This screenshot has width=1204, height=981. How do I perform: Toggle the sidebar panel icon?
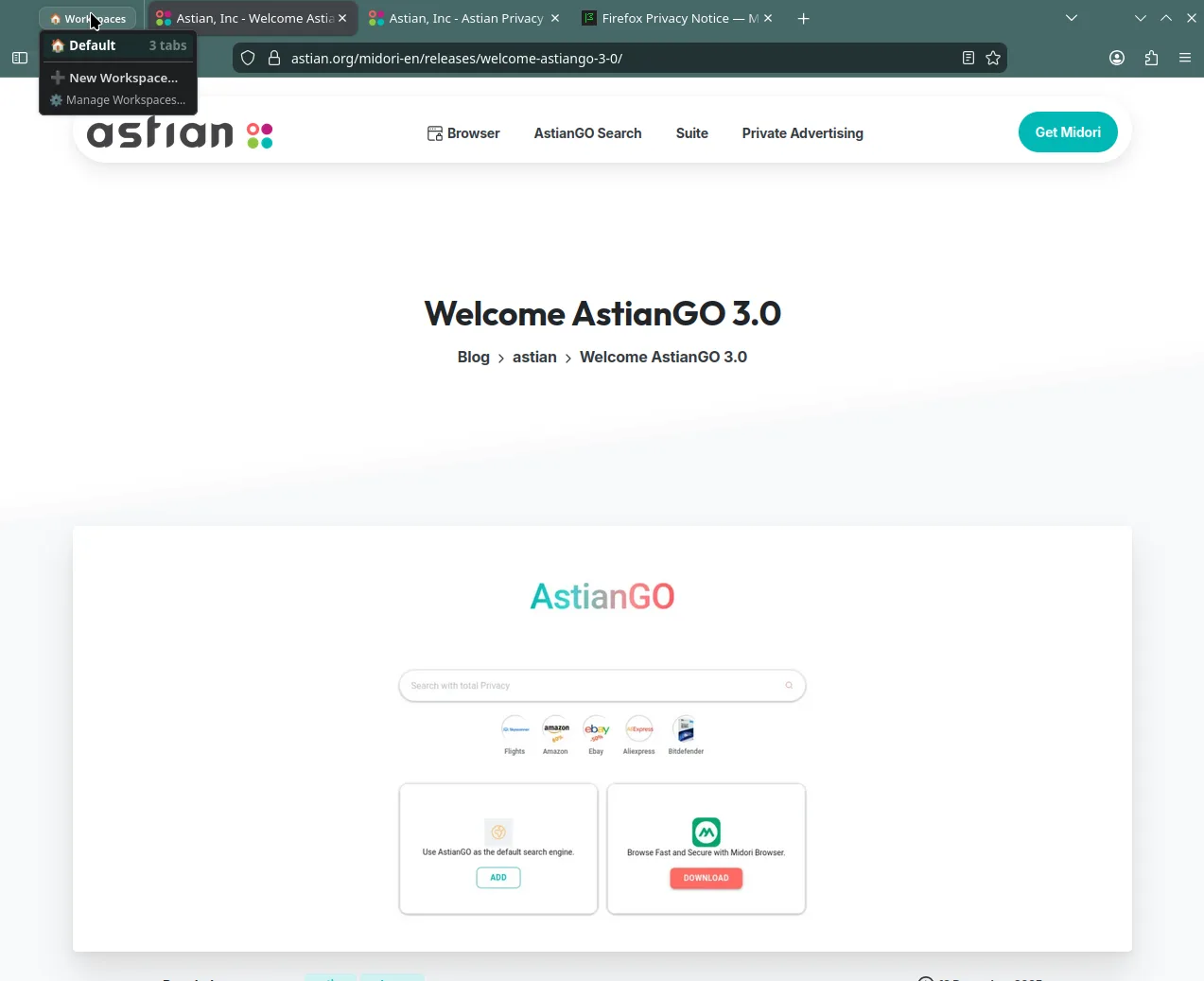pyautogui.click(x=20, y=58)
